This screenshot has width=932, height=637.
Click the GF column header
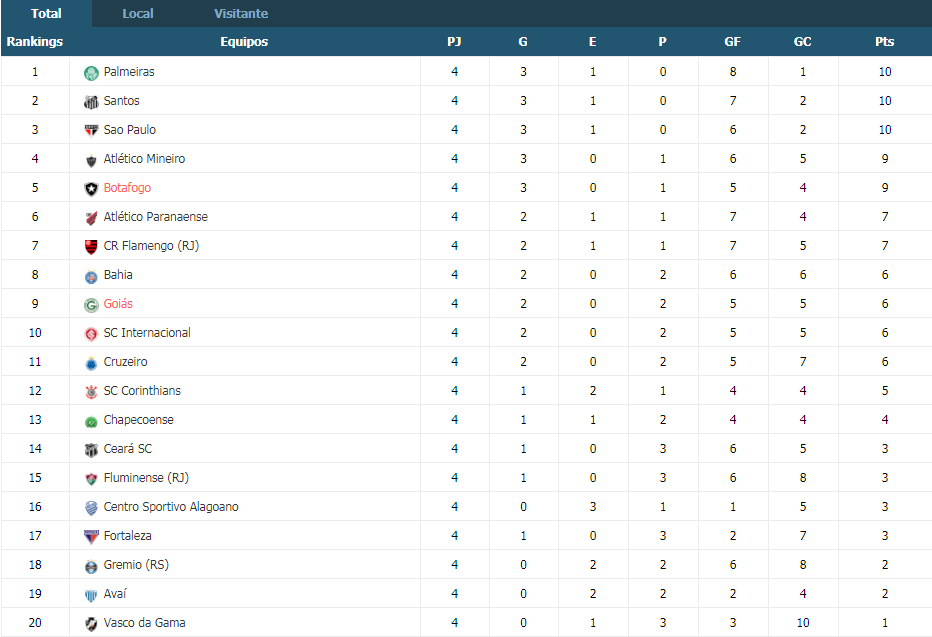click(732, 42)
